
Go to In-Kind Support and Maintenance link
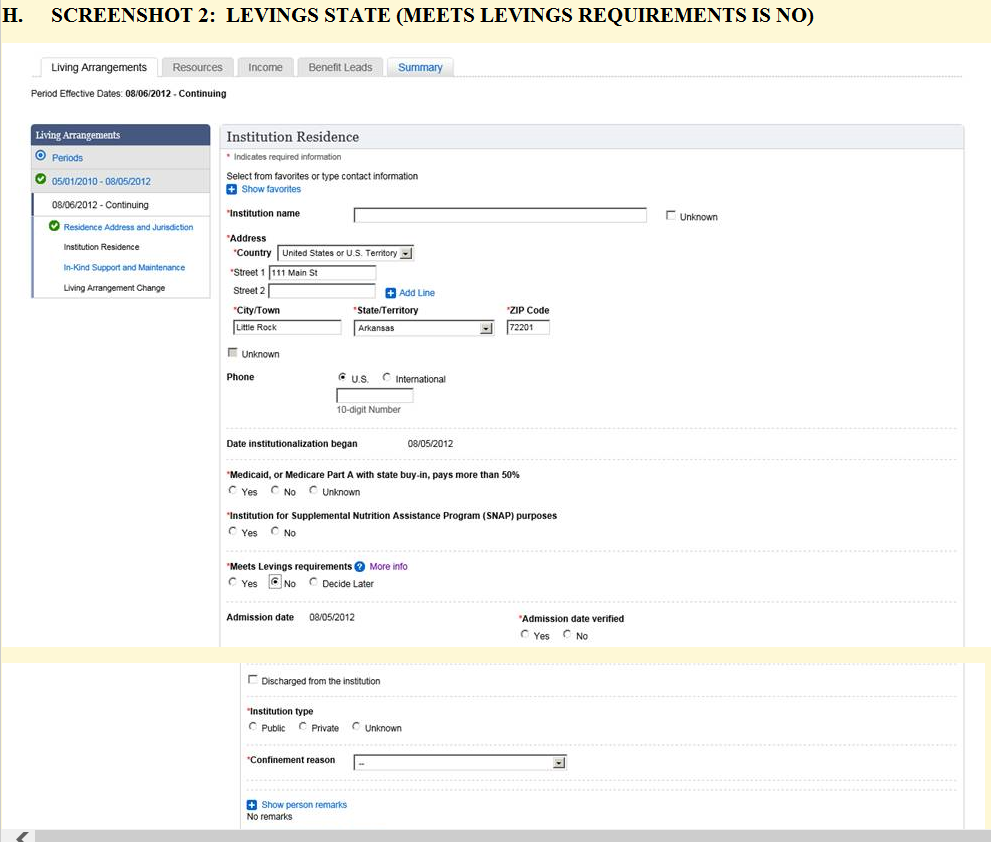coord(124,268)
